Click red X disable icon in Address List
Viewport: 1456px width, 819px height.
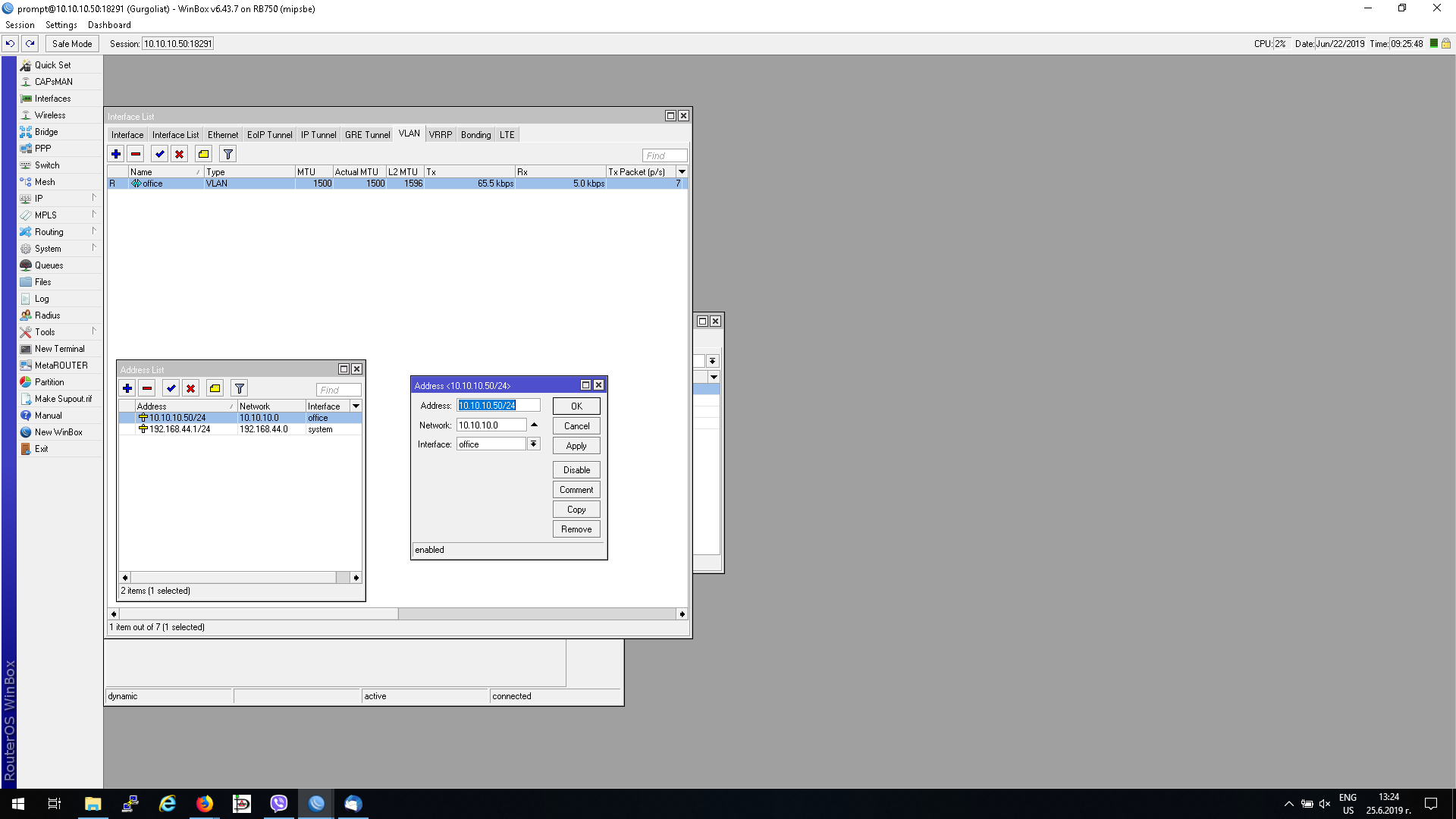(191, 388)
